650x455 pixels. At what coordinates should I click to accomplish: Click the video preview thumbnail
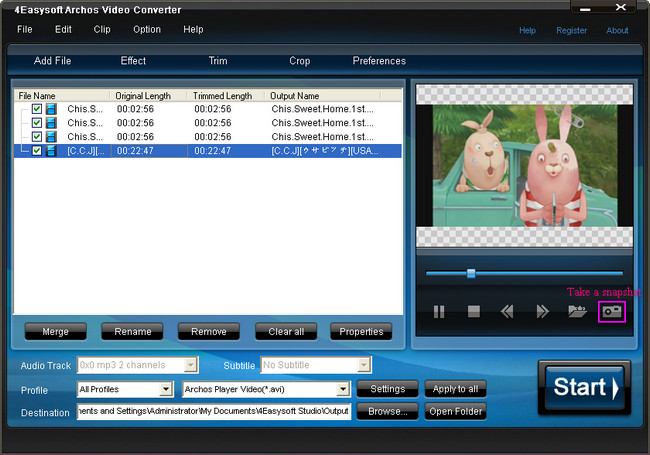click(524, 166)
